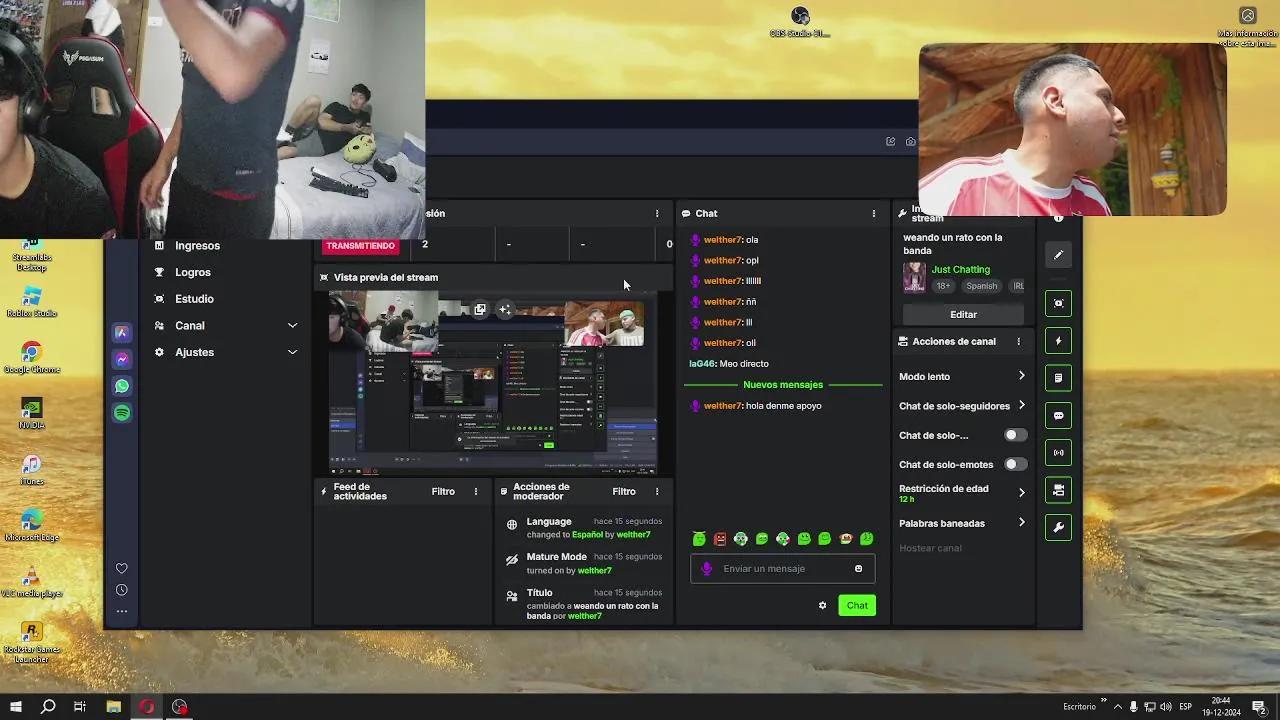Open the pencil Edit Stream Info quick action

click(x=1058, y=254)
